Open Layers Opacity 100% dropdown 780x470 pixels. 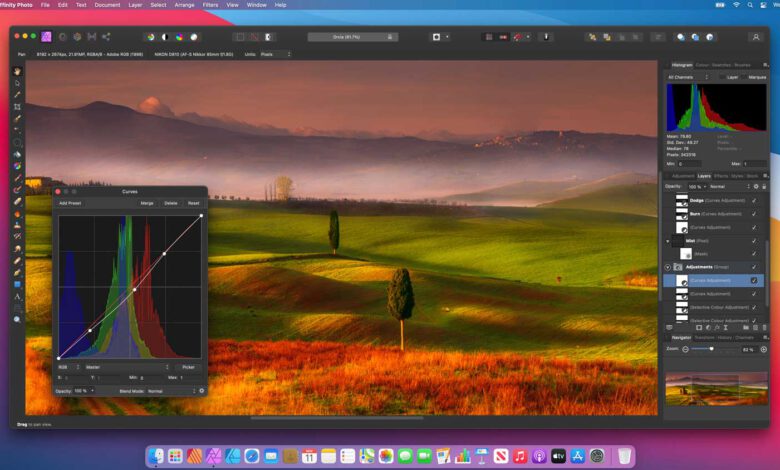[697, 187]
